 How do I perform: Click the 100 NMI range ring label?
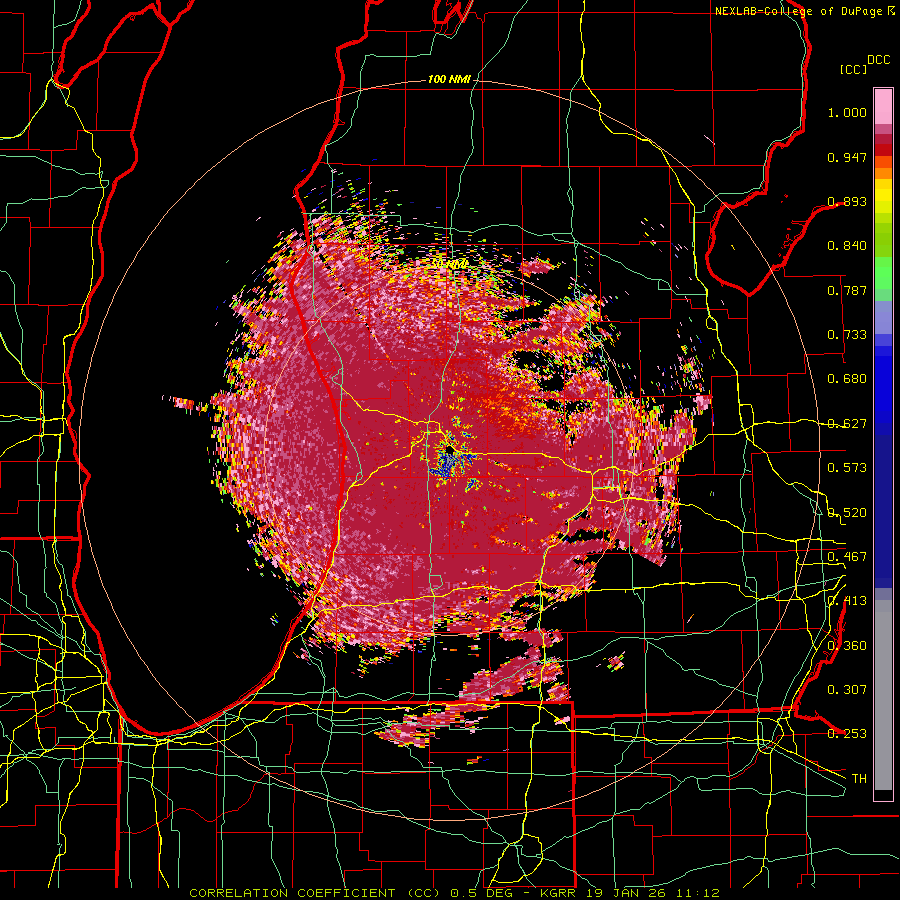(449, 79)
